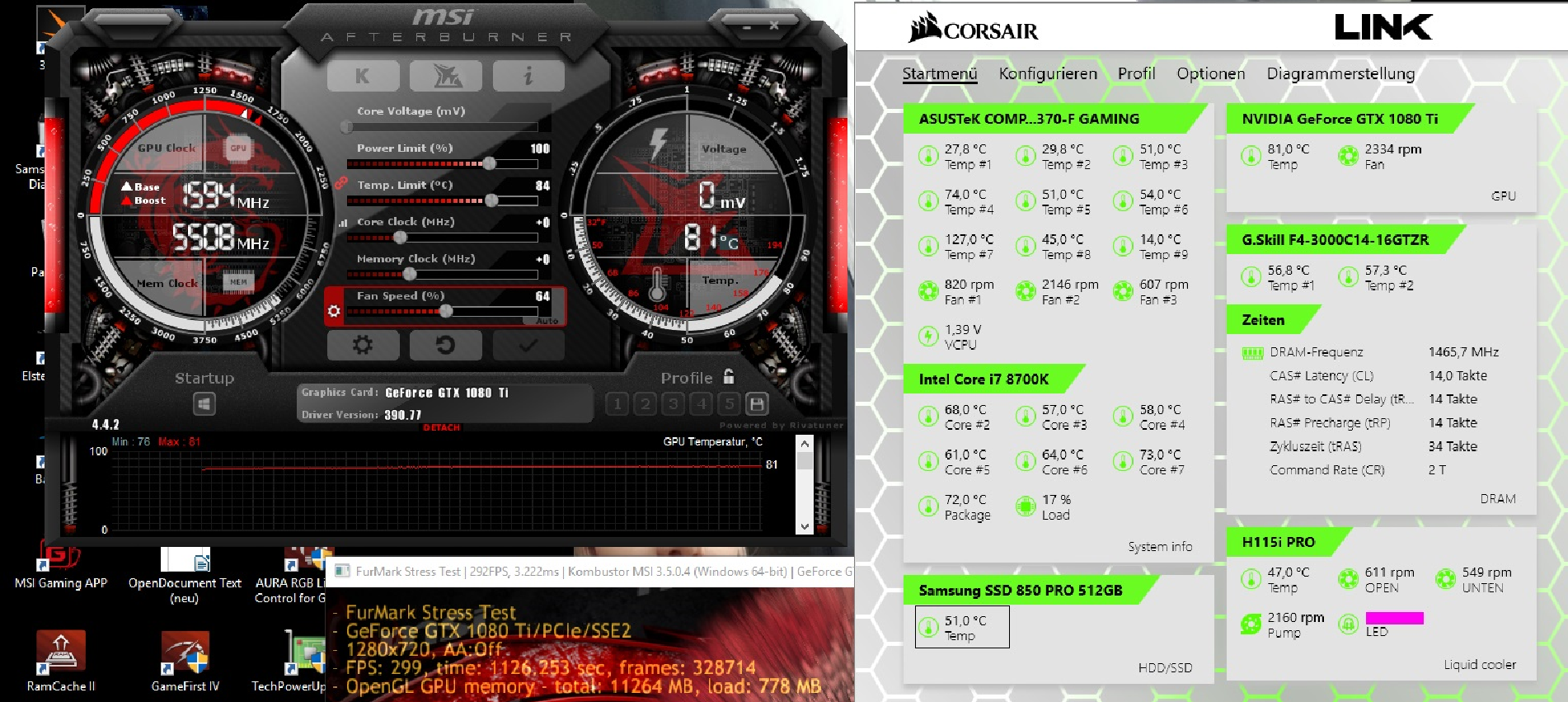This screenshot has width=1568, height=702.
Task: Click the motherboard Fan #3 icon at 607 rpm
Action: pyautogui.click(x=1123, y=291)
